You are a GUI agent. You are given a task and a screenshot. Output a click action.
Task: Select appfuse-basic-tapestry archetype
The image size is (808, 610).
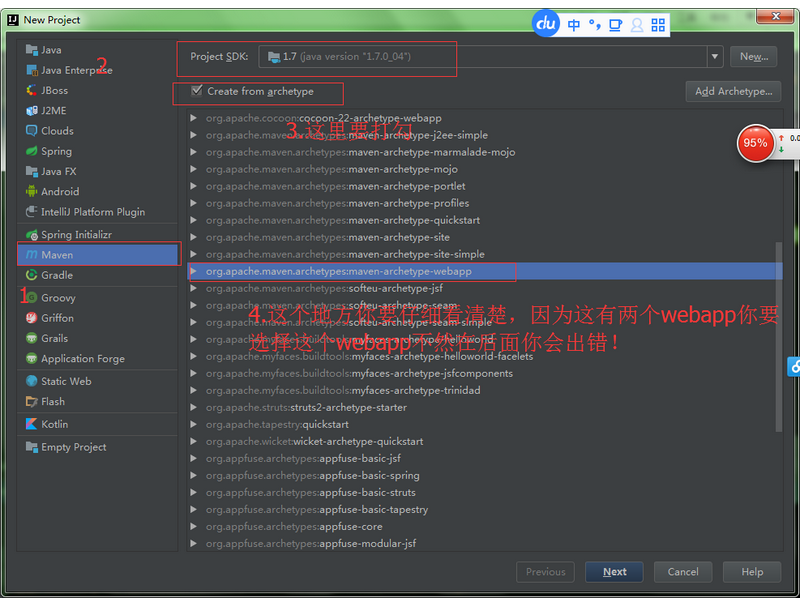click(484, 509)
